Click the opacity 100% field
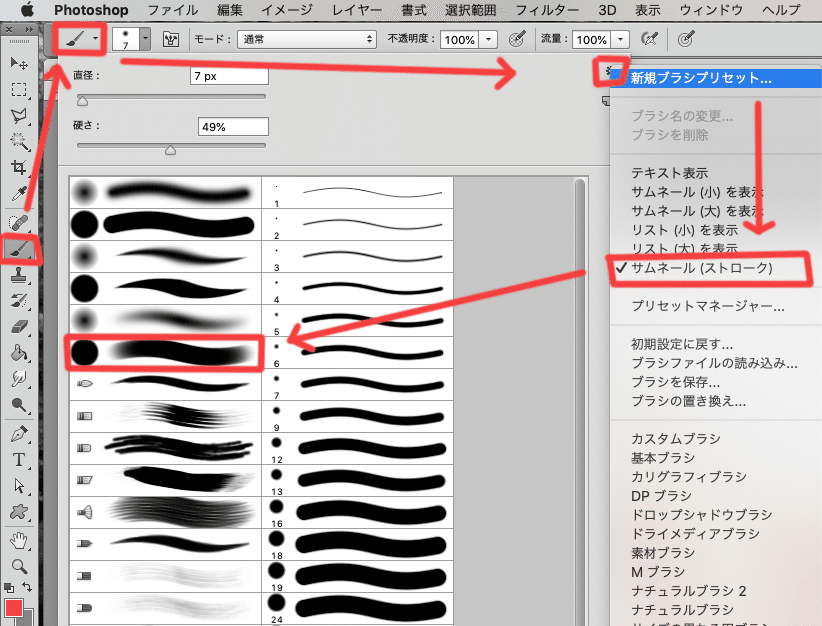Screen dimensions: 822x626 pyautogui.click(x=459, y=39)
